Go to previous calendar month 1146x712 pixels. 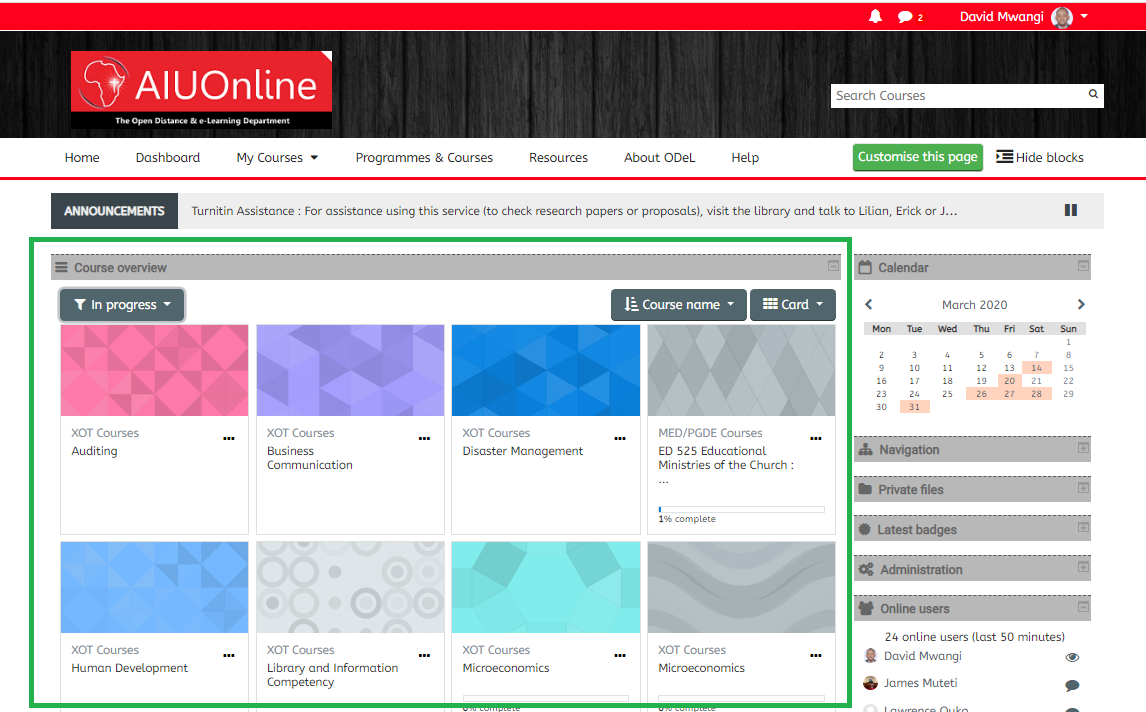click(868, 305)
